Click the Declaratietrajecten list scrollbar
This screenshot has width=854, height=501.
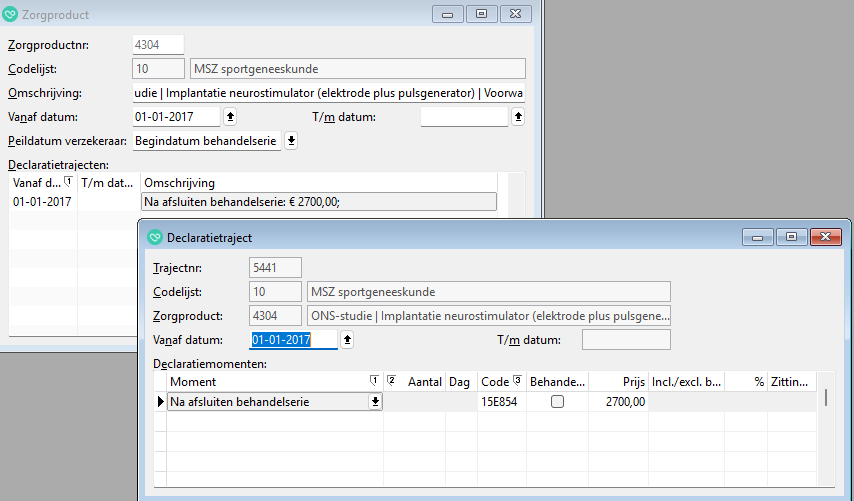(516, 195)
